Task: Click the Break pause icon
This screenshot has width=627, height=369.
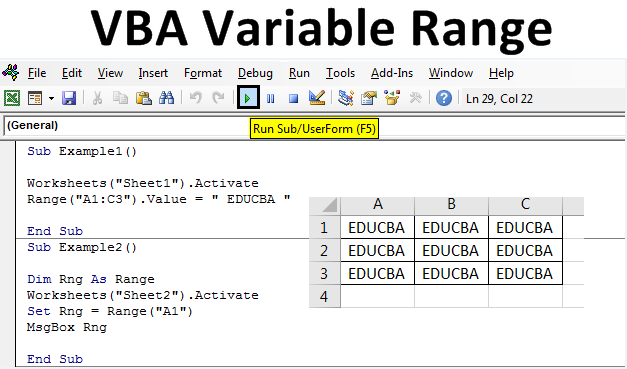Action: [x=271, y=98]
